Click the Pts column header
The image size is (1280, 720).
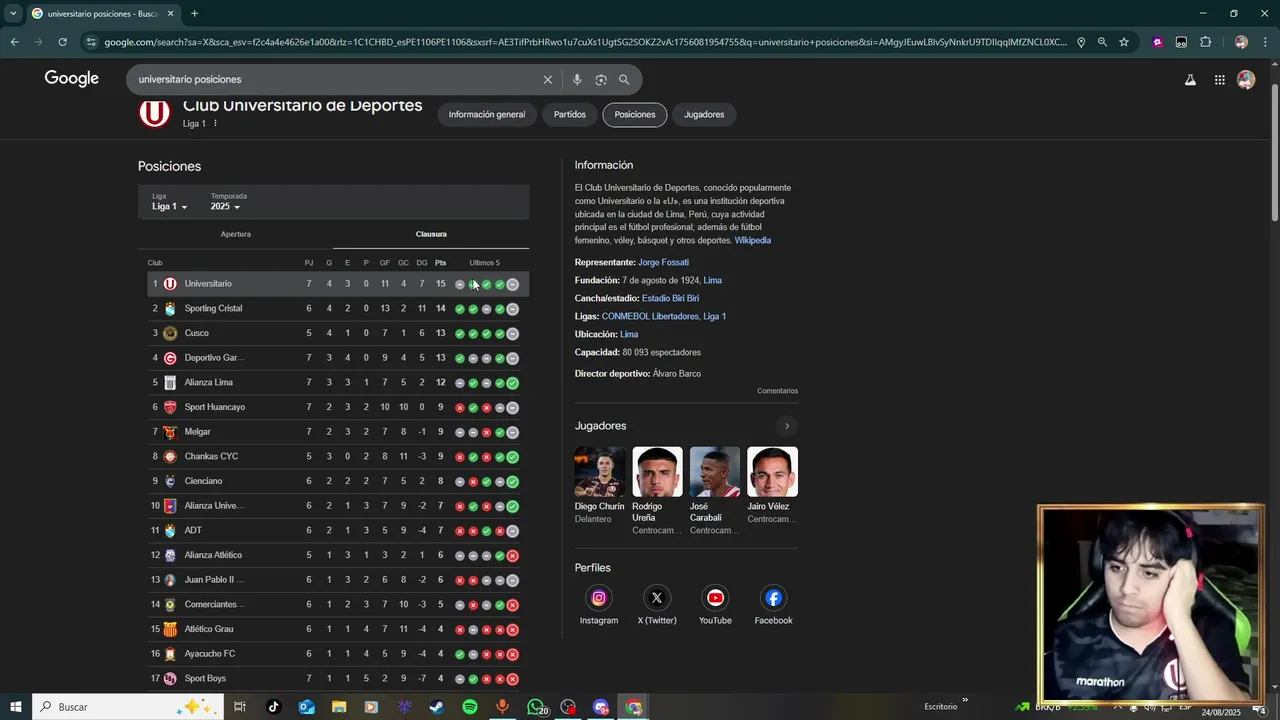(440, 263)
